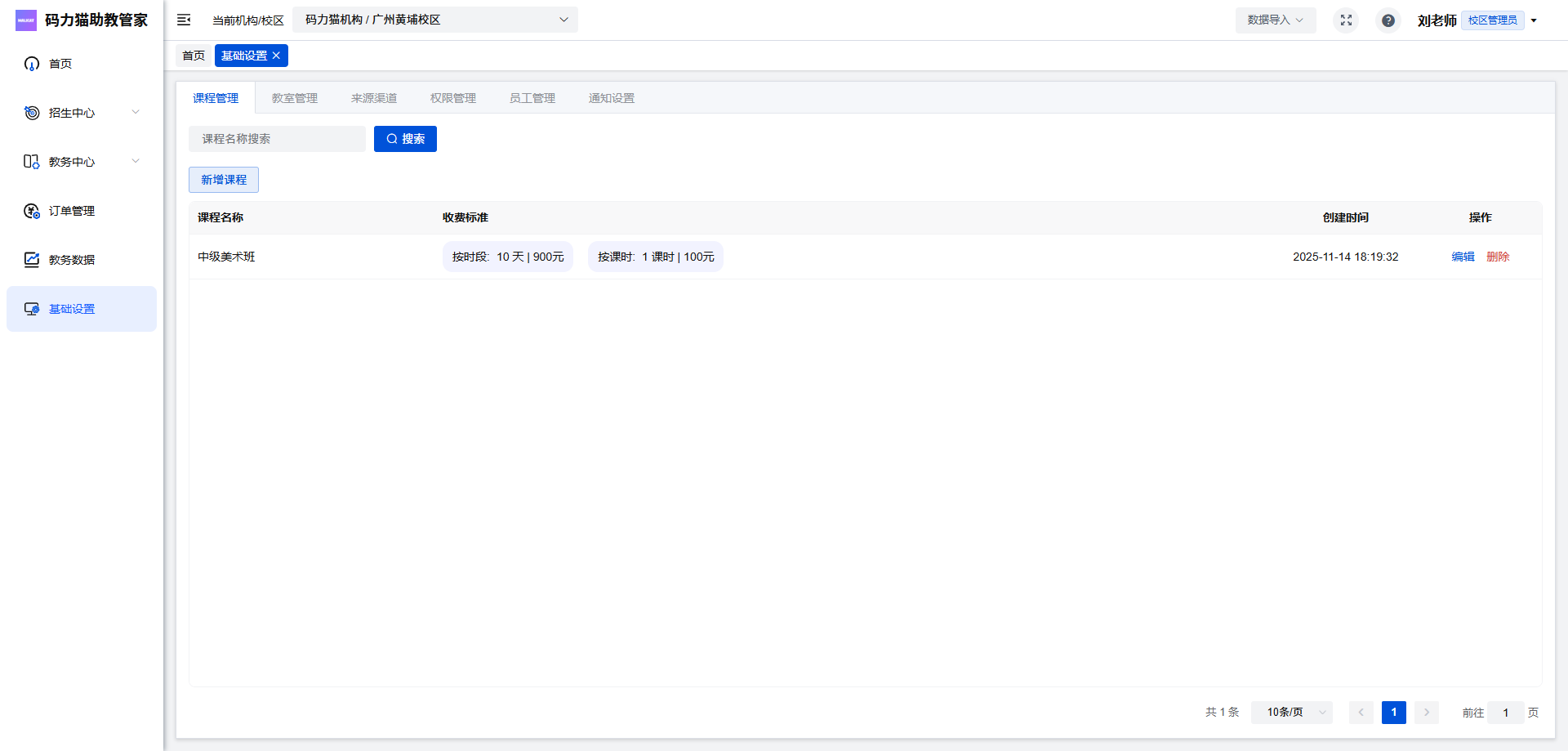Open 订单管理 via its sidebar icon

tap(32, 211)
